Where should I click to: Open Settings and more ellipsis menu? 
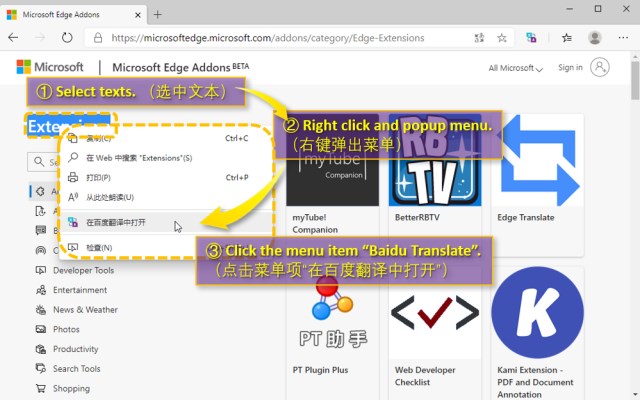tap(623, 38)
